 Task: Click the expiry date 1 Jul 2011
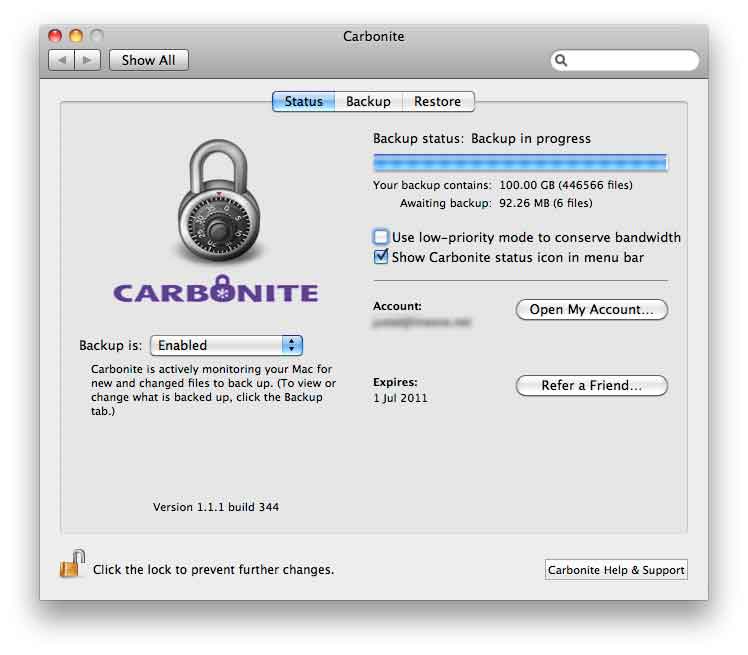[400, 398]
